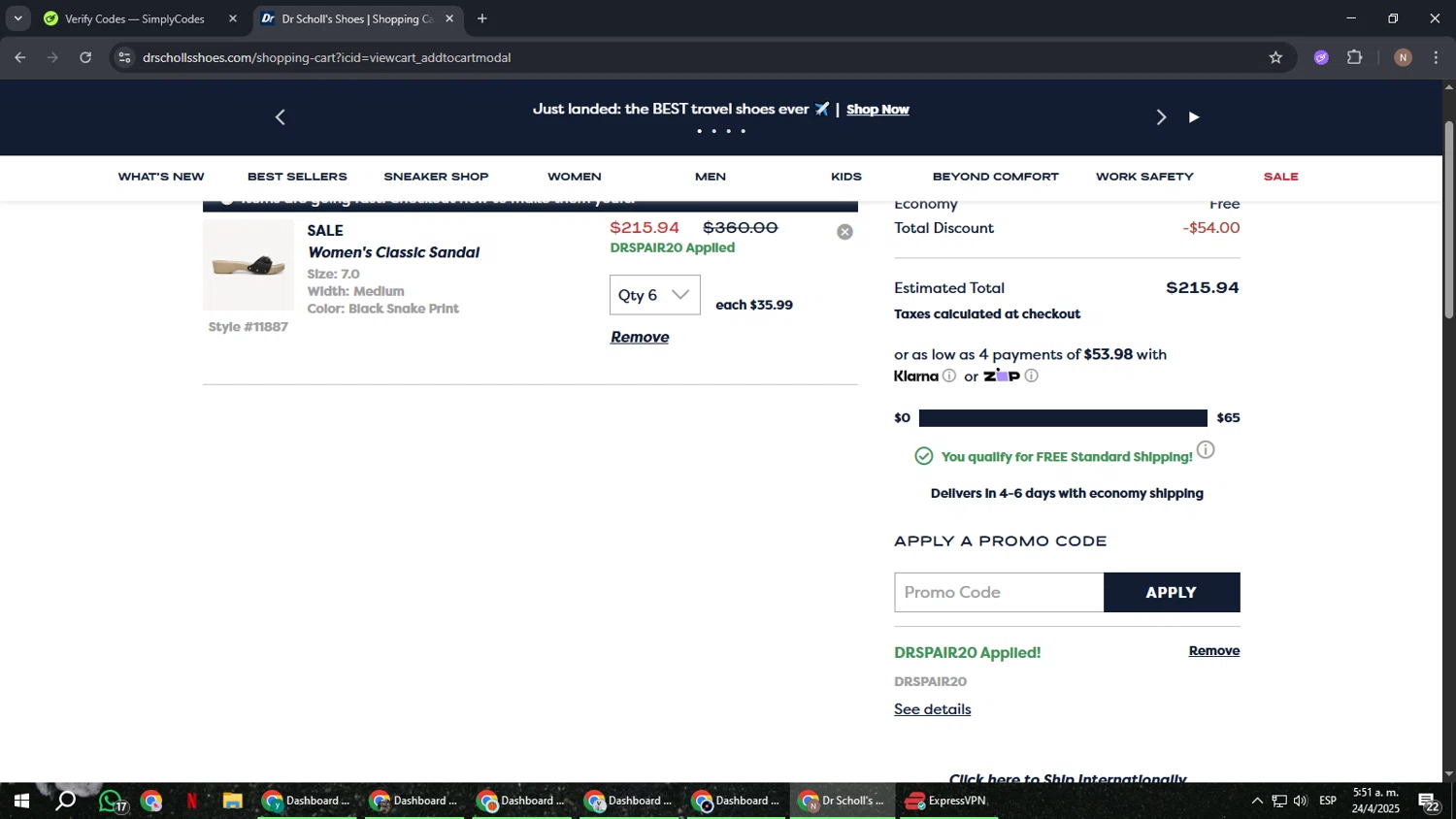Viewport: 1456px width, 819px height.
Task: Open the 5:51 a. m. taskbar clock
Action: [1376, 802]
